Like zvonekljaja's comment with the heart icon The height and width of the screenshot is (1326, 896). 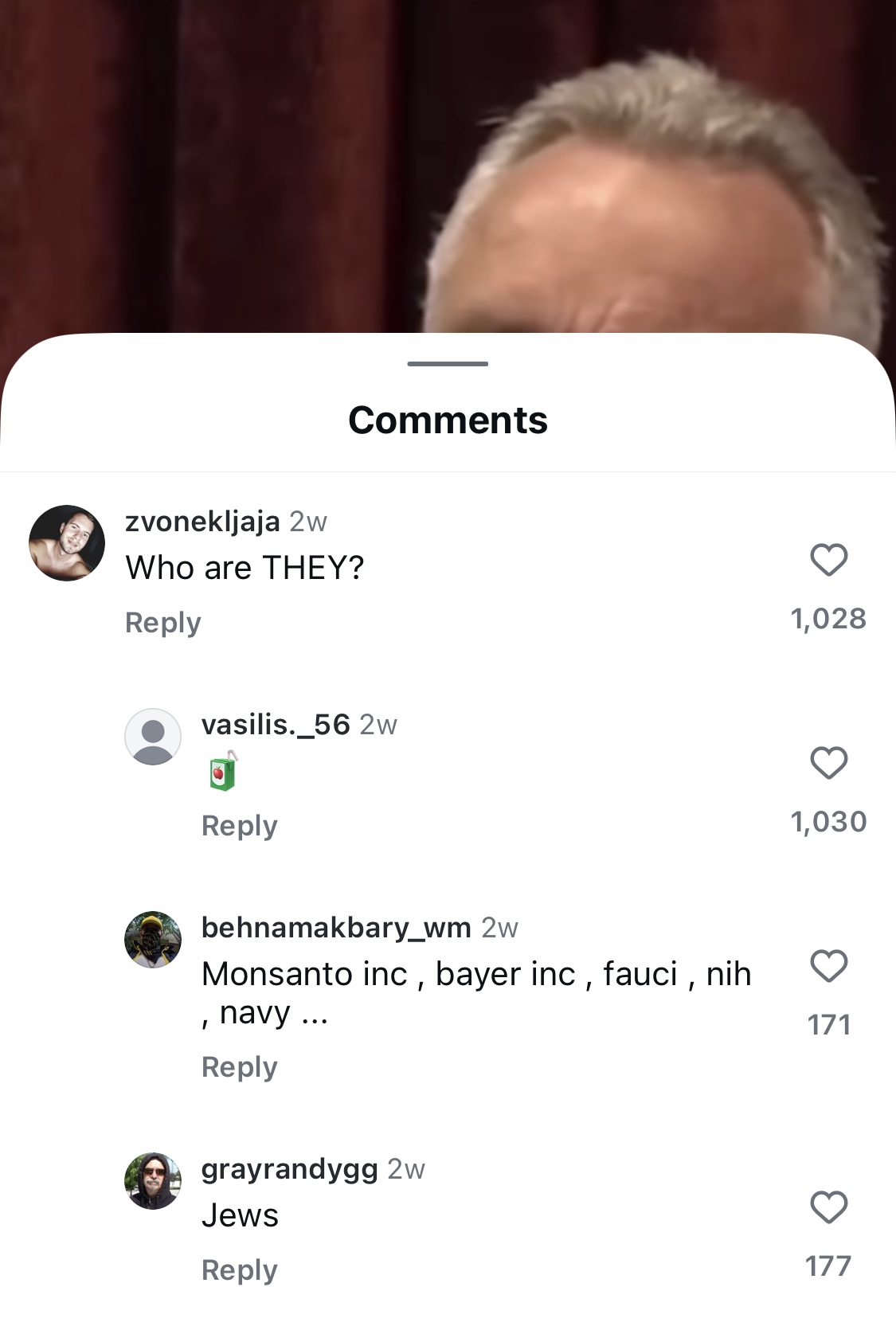[x=828, y=559]
